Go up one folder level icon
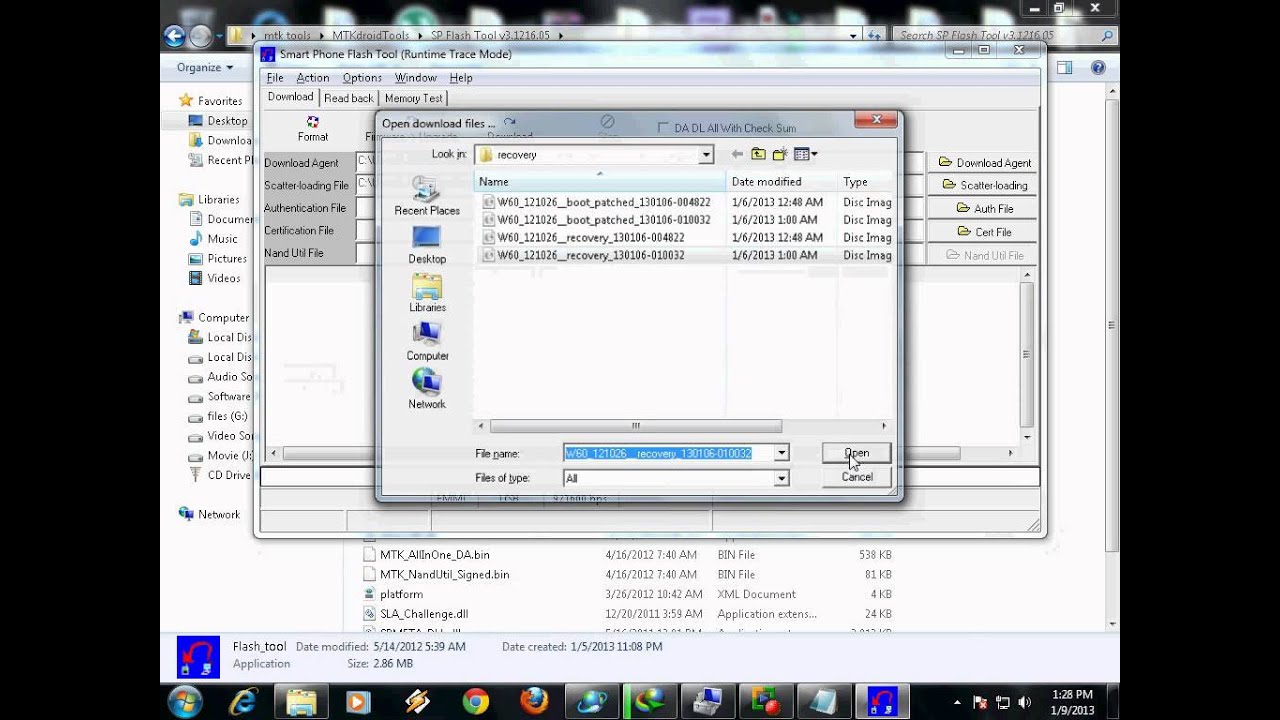Image resolution: width=1280 pixels, height=720 pixels. pyautogui.click(x=758, y=154)
